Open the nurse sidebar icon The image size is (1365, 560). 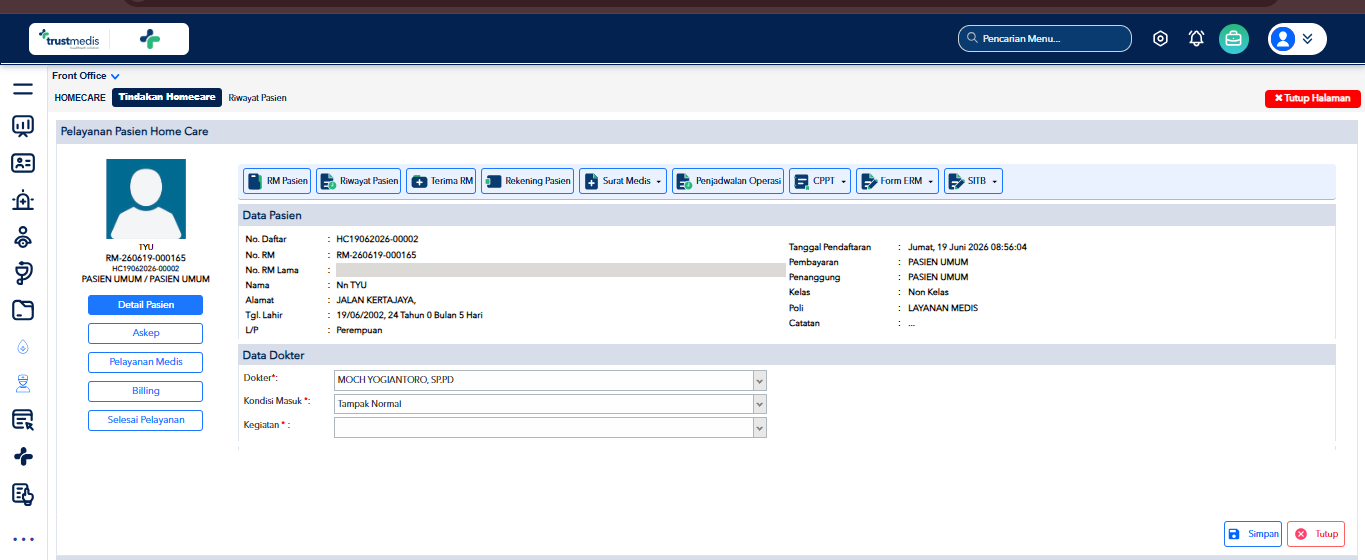23,383
